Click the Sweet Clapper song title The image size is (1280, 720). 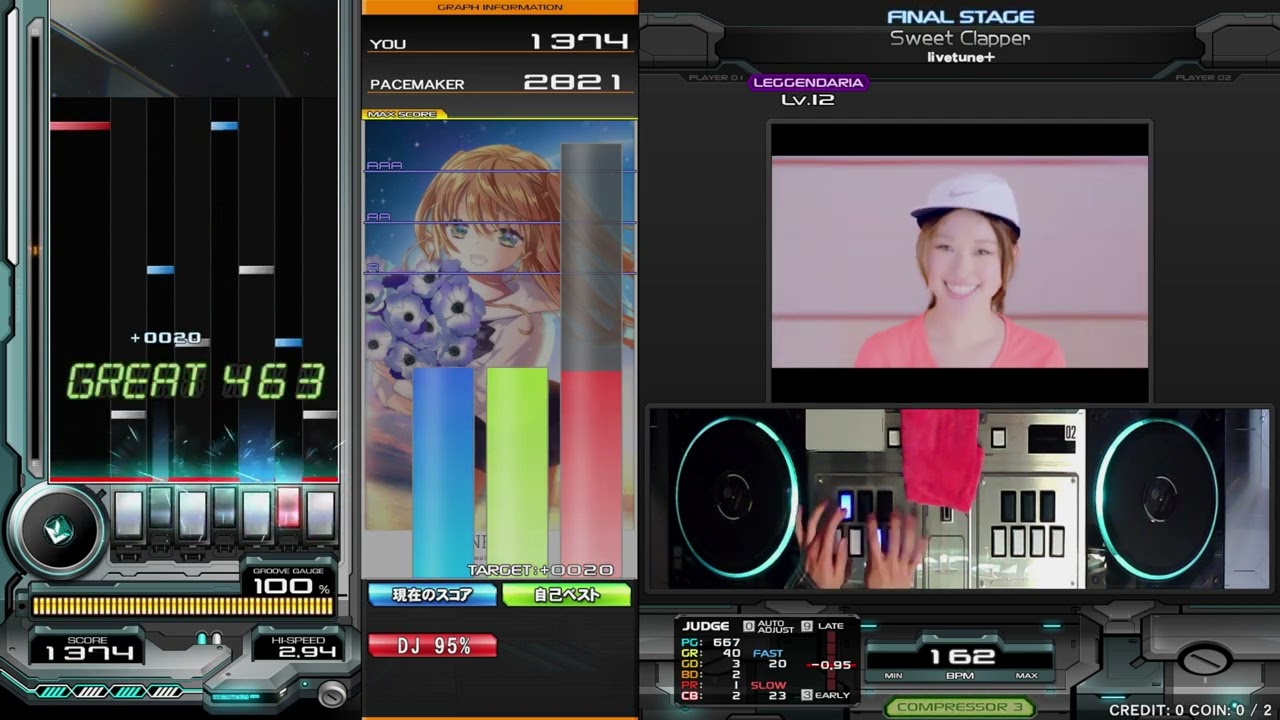[x=960, y=38]
